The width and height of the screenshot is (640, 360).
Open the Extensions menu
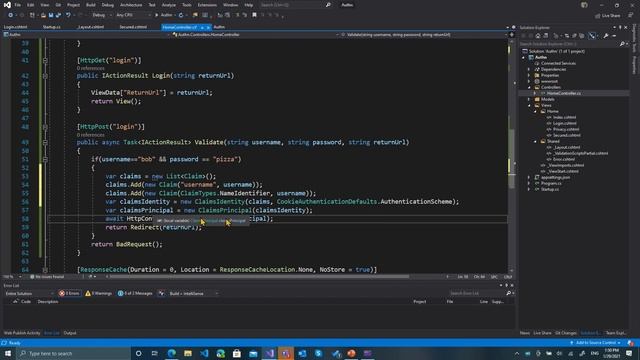coord(207,5)
